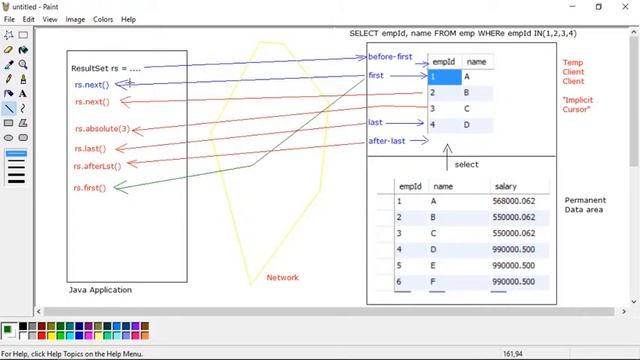Open the Edit menu
The image size is (640, 360).
[29, 19]
